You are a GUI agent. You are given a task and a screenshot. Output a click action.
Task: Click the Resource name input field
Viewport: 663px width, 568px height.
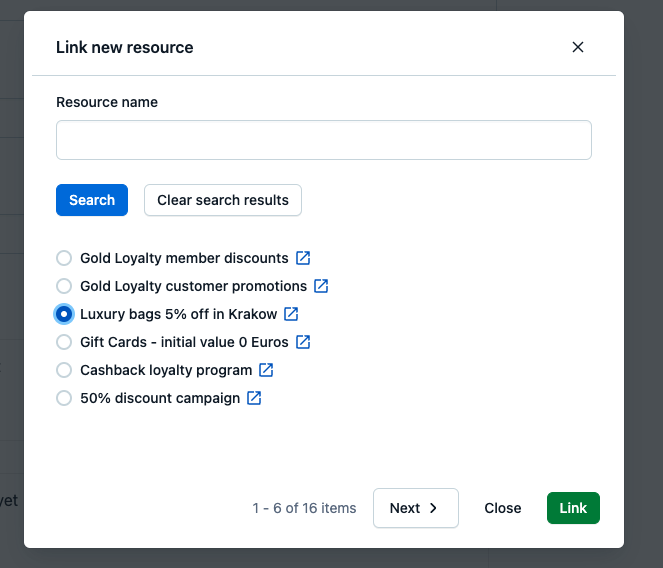coord(323,140)
